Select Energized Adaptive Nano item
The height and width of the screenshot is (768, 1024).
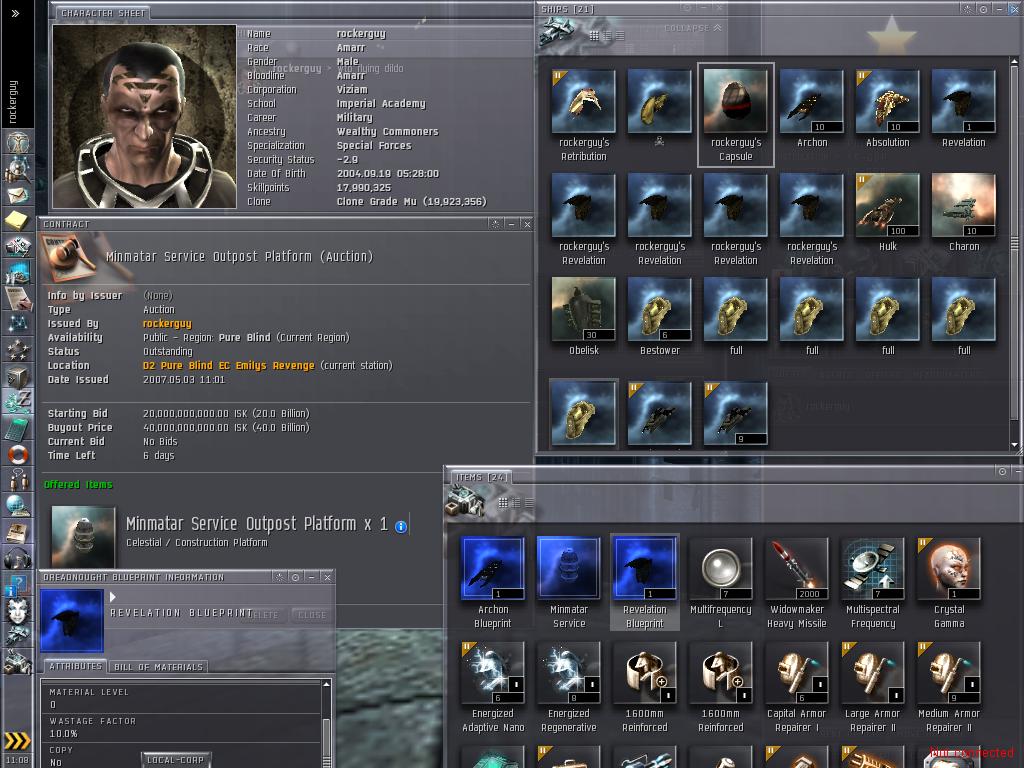pos(493,687)
